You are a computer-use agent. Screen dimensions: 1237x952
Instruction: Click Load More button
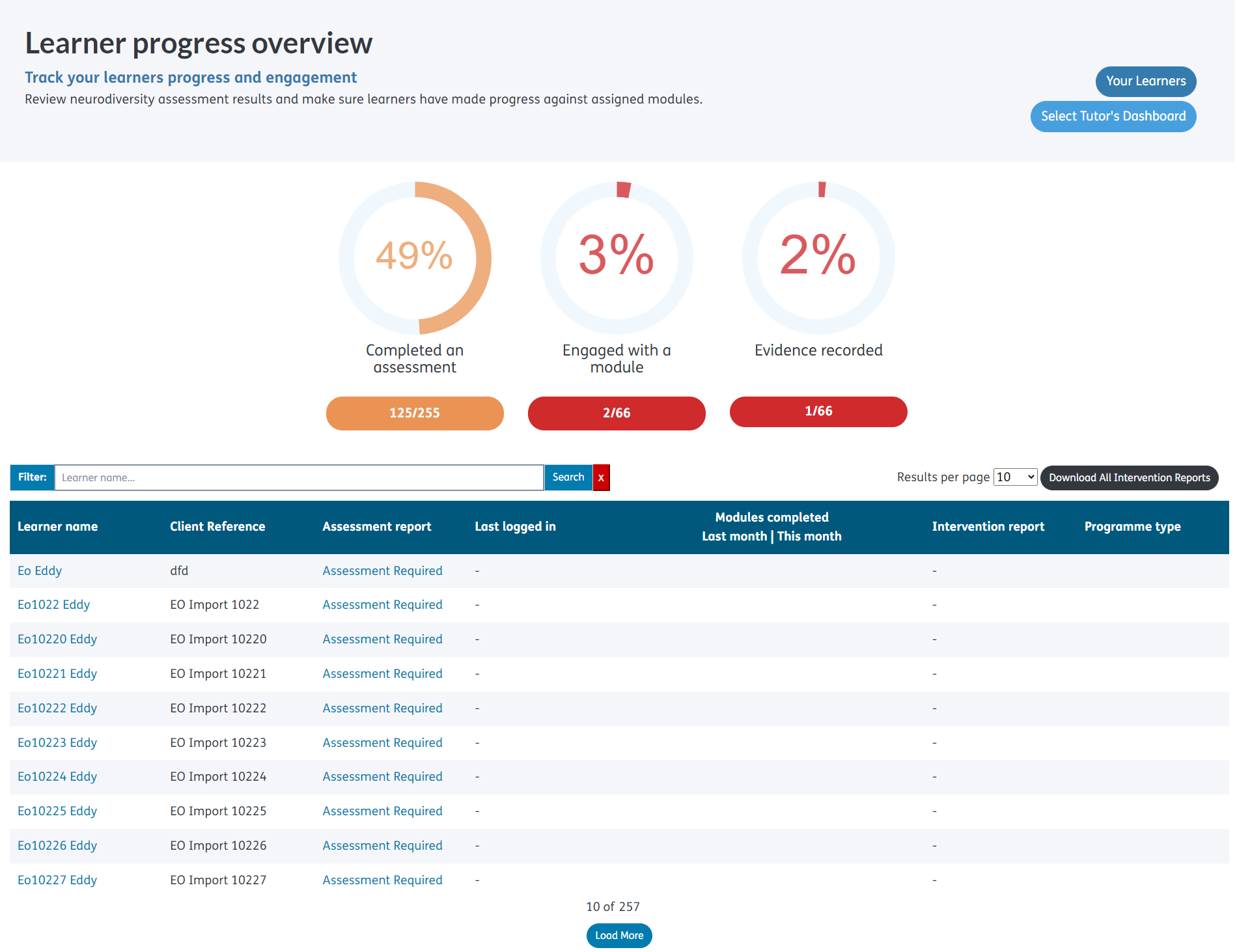click(x=618, y=935)
